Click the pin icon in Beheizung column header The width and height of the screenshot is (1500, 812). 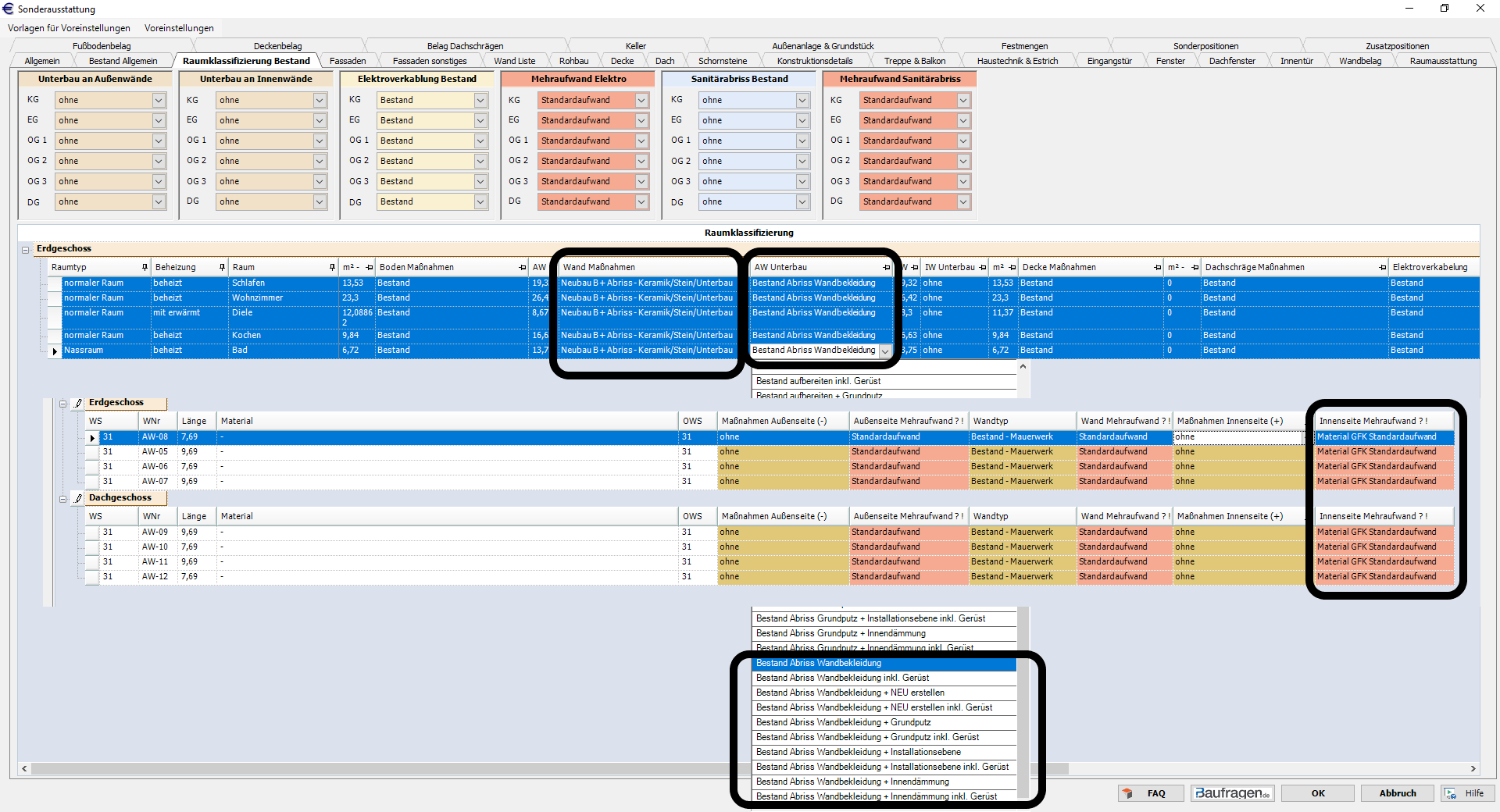pos(222,267)
